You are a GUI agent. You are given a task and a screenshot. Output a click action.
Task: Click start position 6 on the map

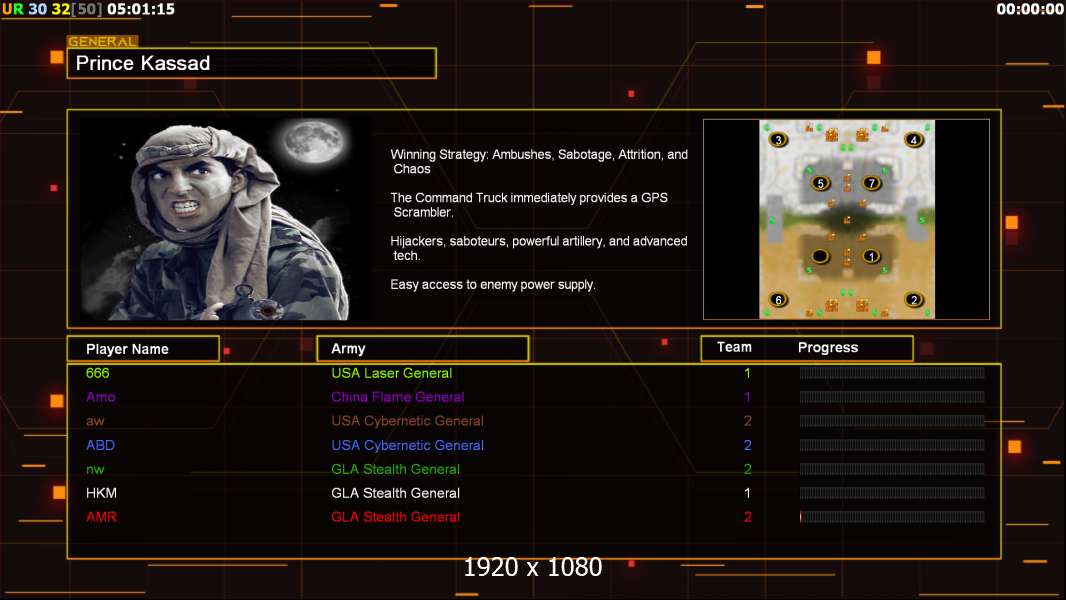pos(779,300)
